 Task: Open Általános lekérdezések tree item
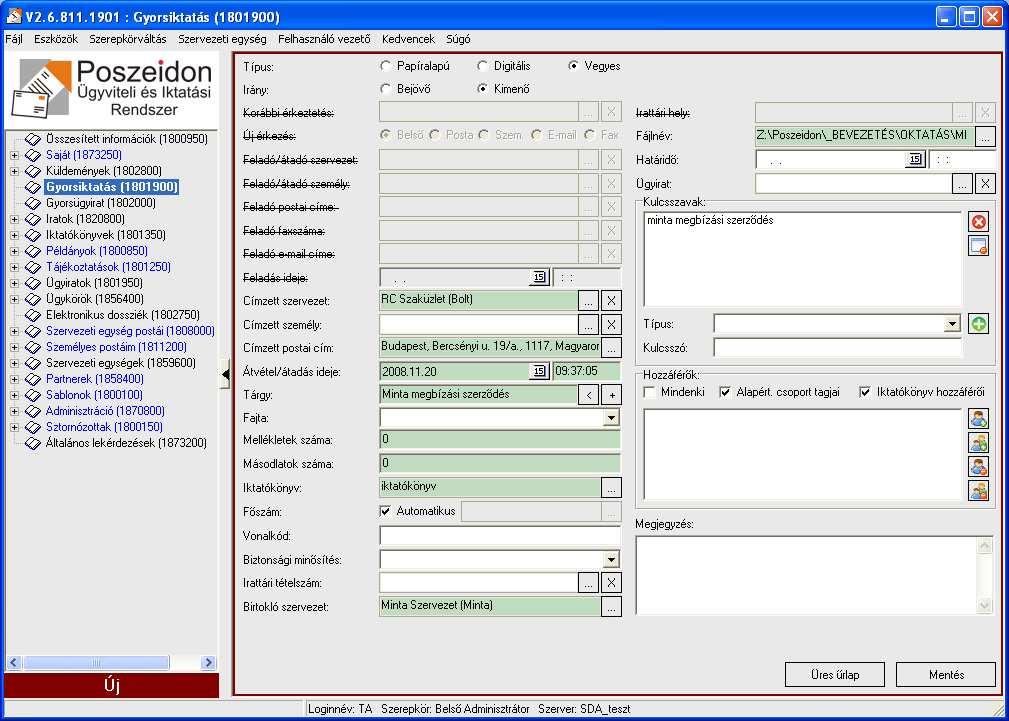point(126,443)
